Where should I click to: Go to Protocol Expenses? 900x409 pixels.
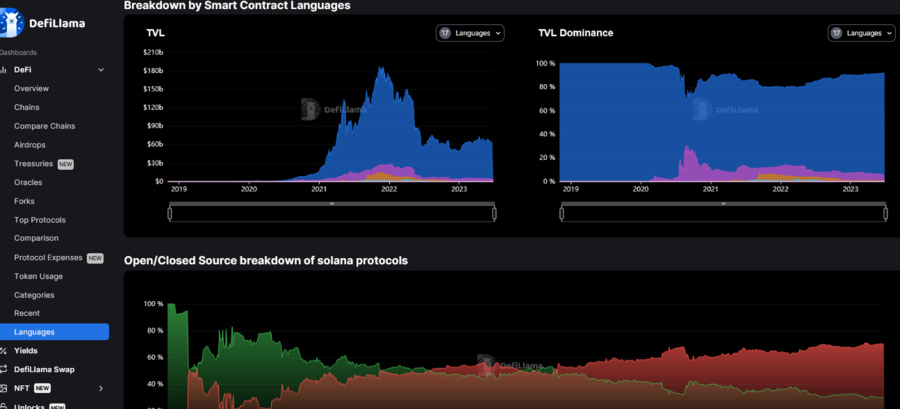click(48, 258)
